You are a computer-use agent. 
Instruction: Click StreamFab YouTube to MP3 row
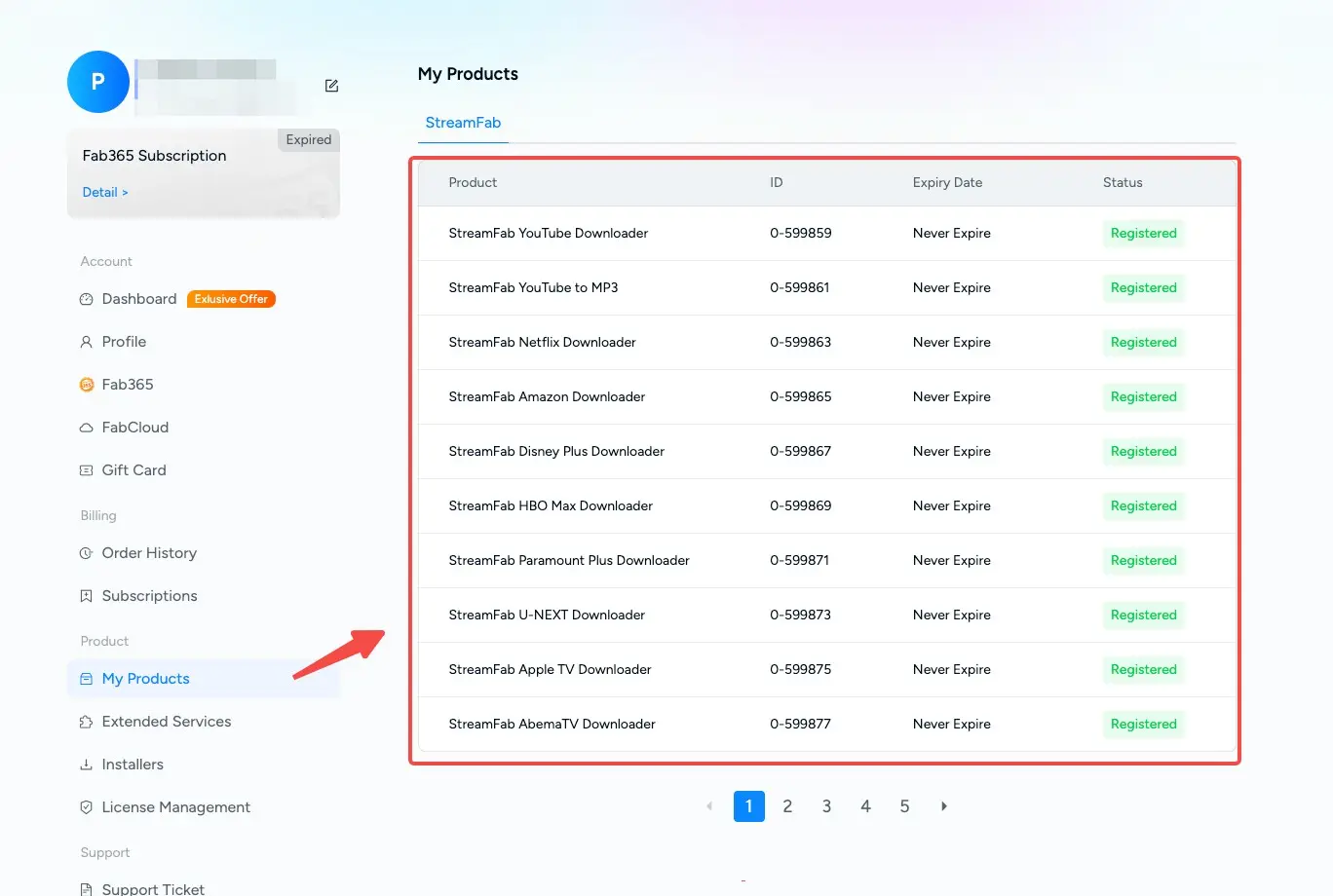pos(827,288)
